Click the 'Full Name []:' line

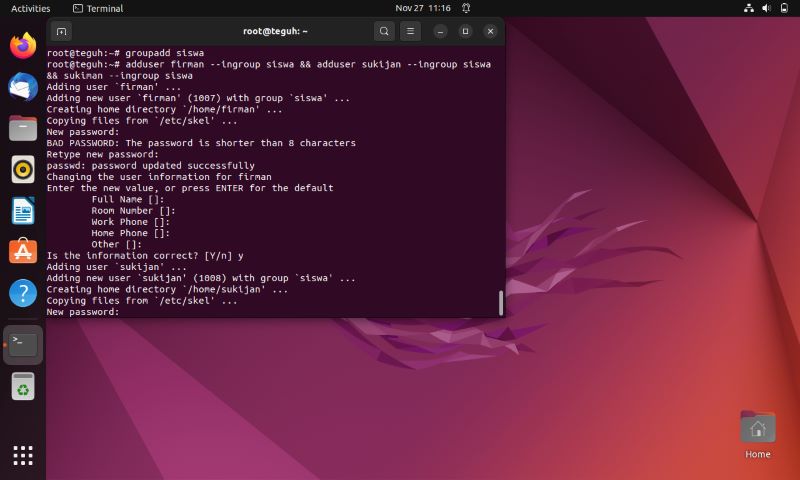click(x=128, y=199)
